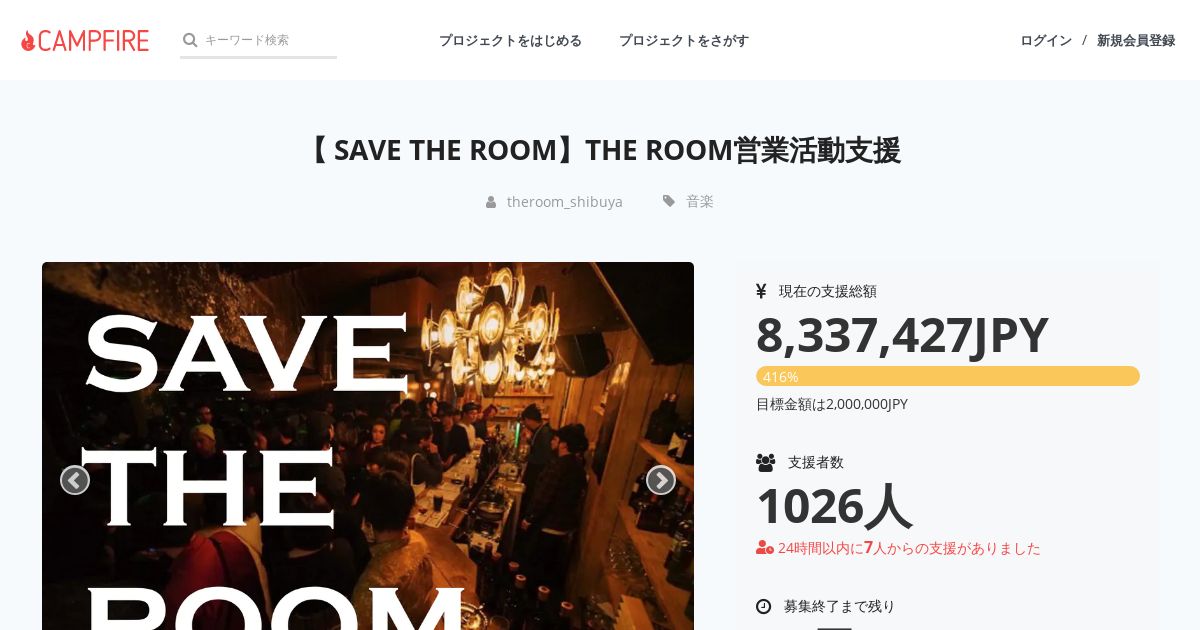
Task: Click the supporters group icon beside 支援者数
Action: (x=766, y=462)
